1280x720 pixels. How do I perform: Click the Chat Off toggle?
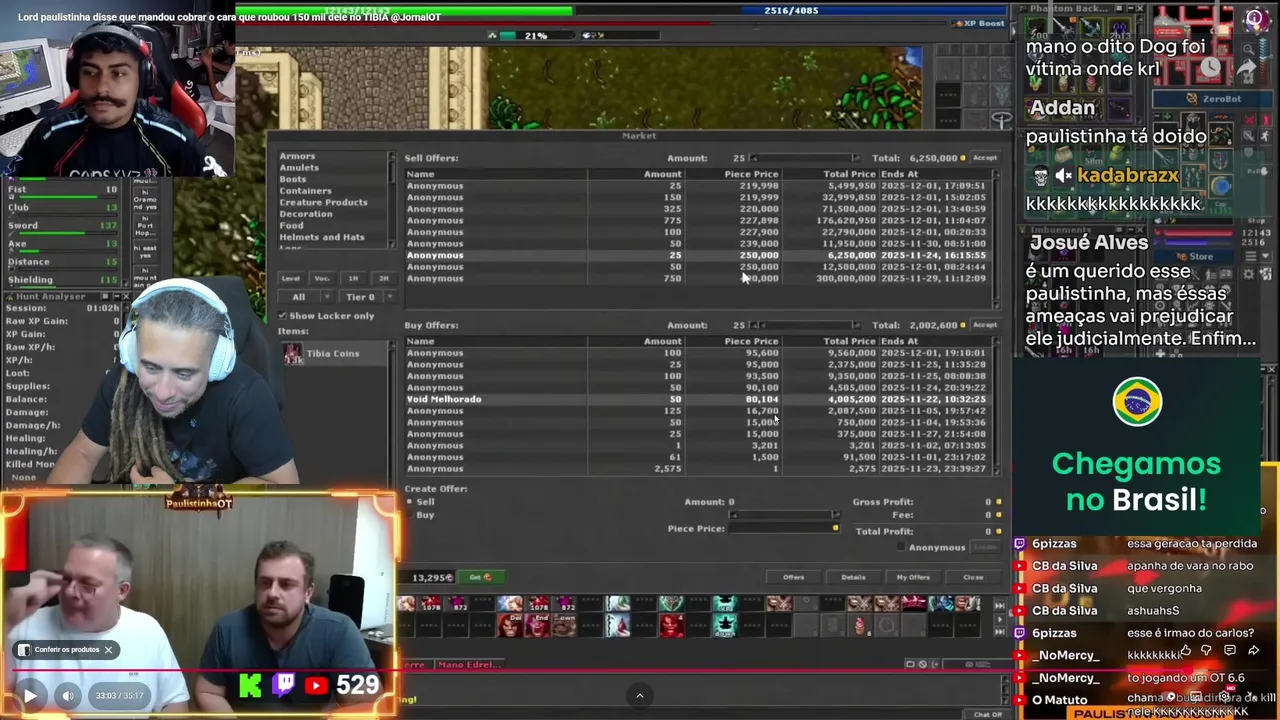coord(988,714)
